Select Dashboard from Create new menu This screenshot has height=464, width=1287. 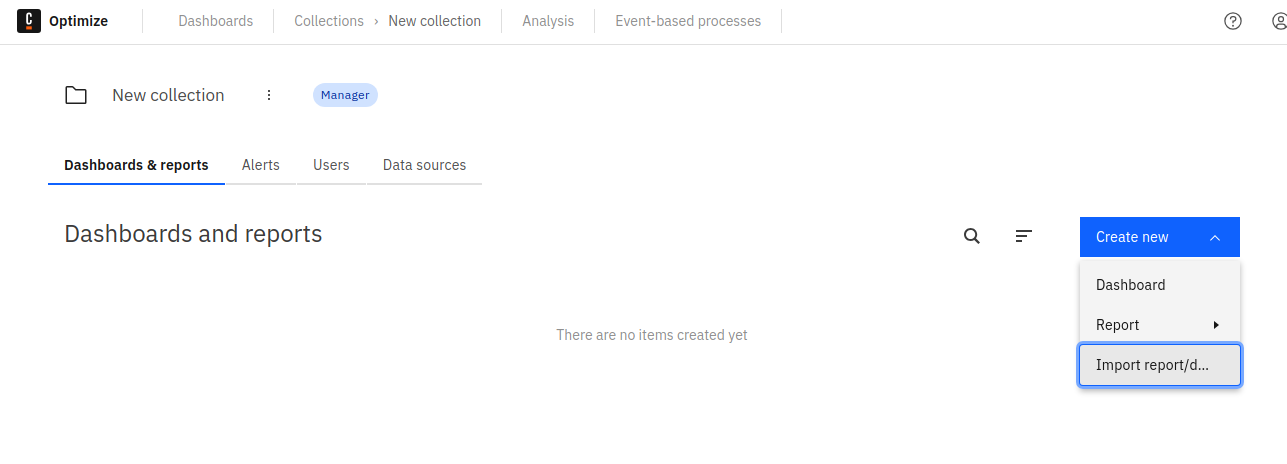pyautogui.click(x=1131, y=285)
